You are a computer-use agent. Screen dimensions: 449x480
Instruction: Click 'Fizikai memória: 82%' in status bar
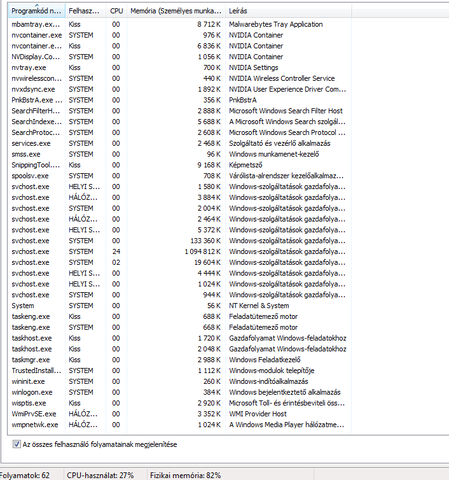coord(185,475)
